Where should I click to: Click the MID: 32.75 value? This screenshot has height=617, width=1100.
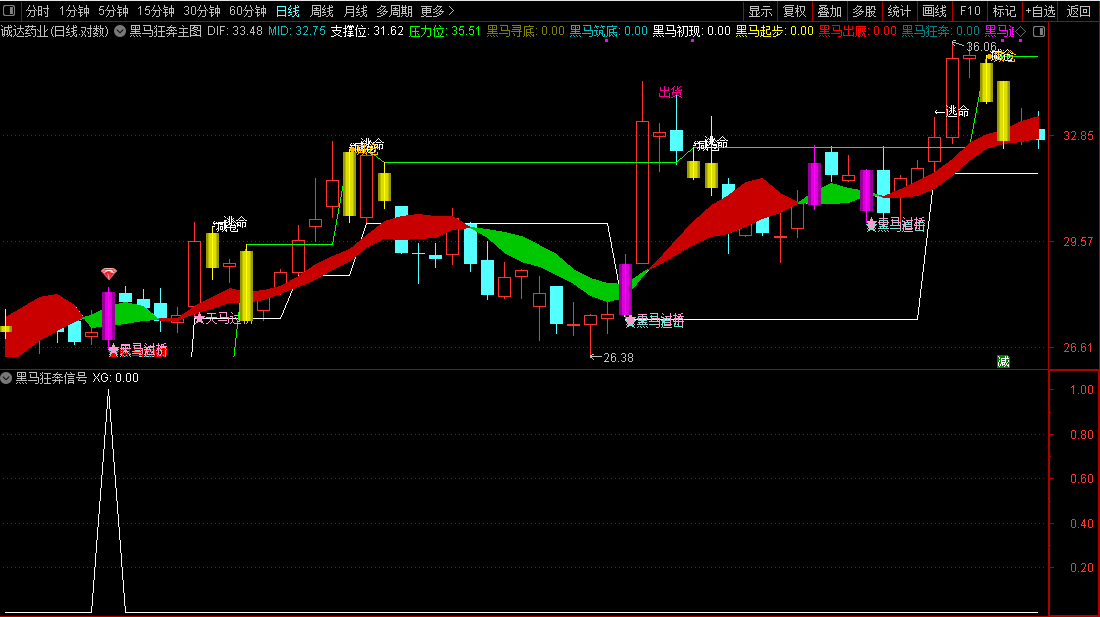pos(297,32)
